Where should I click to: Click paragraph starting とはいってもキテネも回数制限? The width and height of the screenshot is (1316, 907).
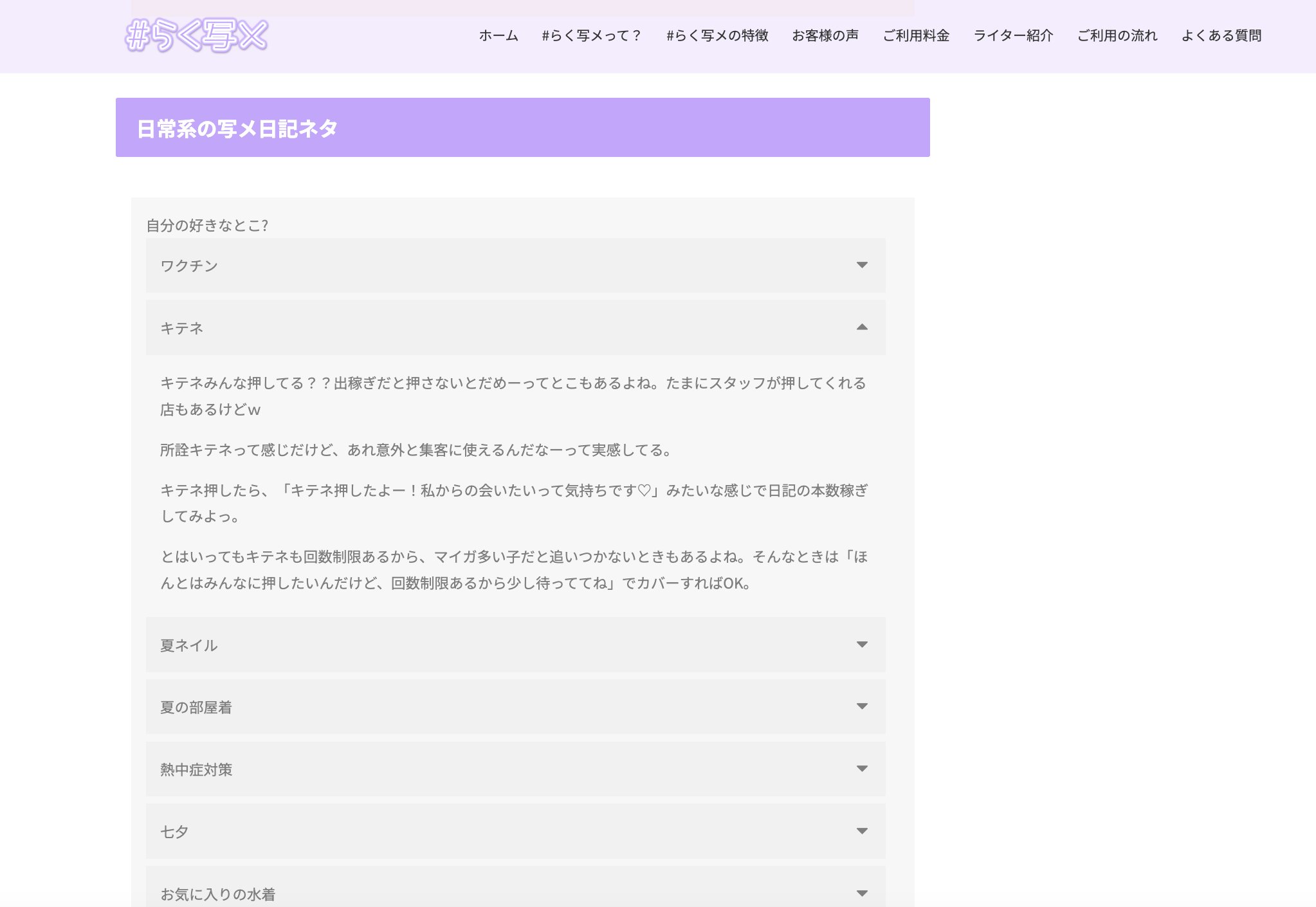(x=514, y=570)
